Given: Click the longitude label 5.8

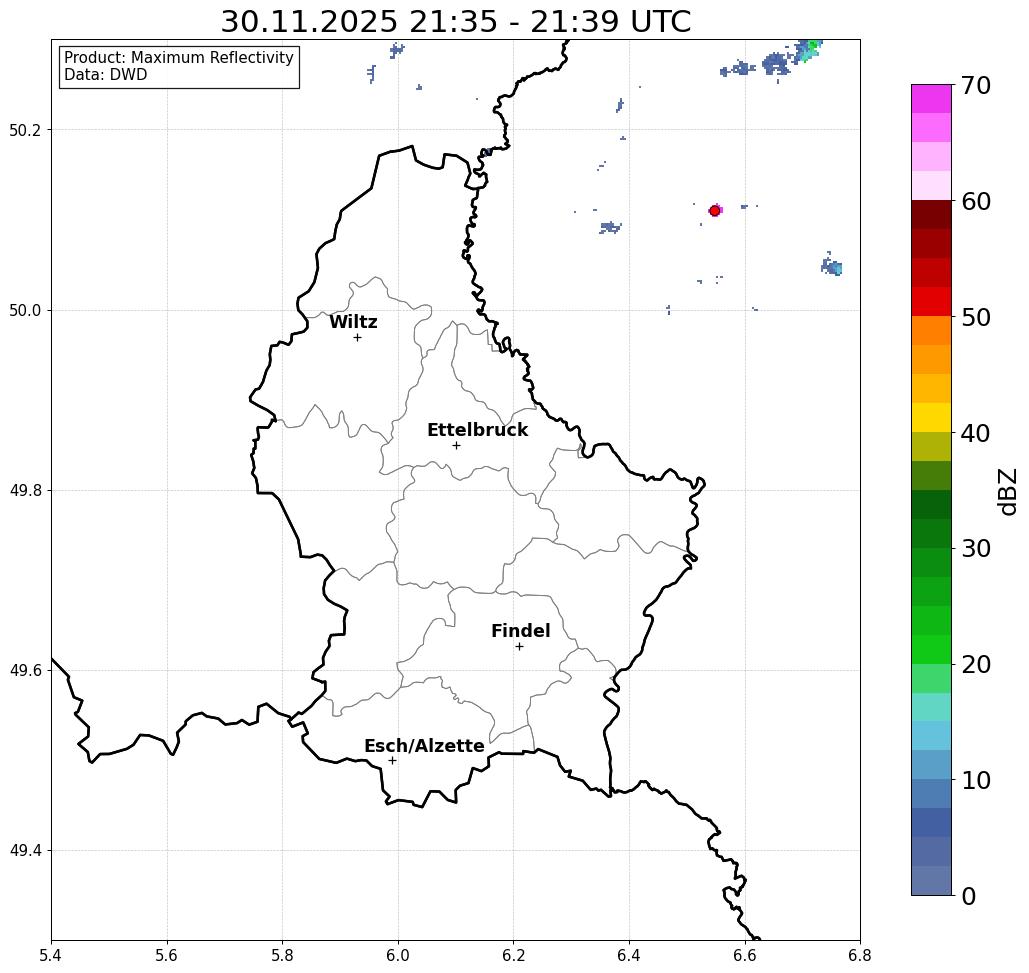Looking at the screenshot, I should tap(282, 955).
